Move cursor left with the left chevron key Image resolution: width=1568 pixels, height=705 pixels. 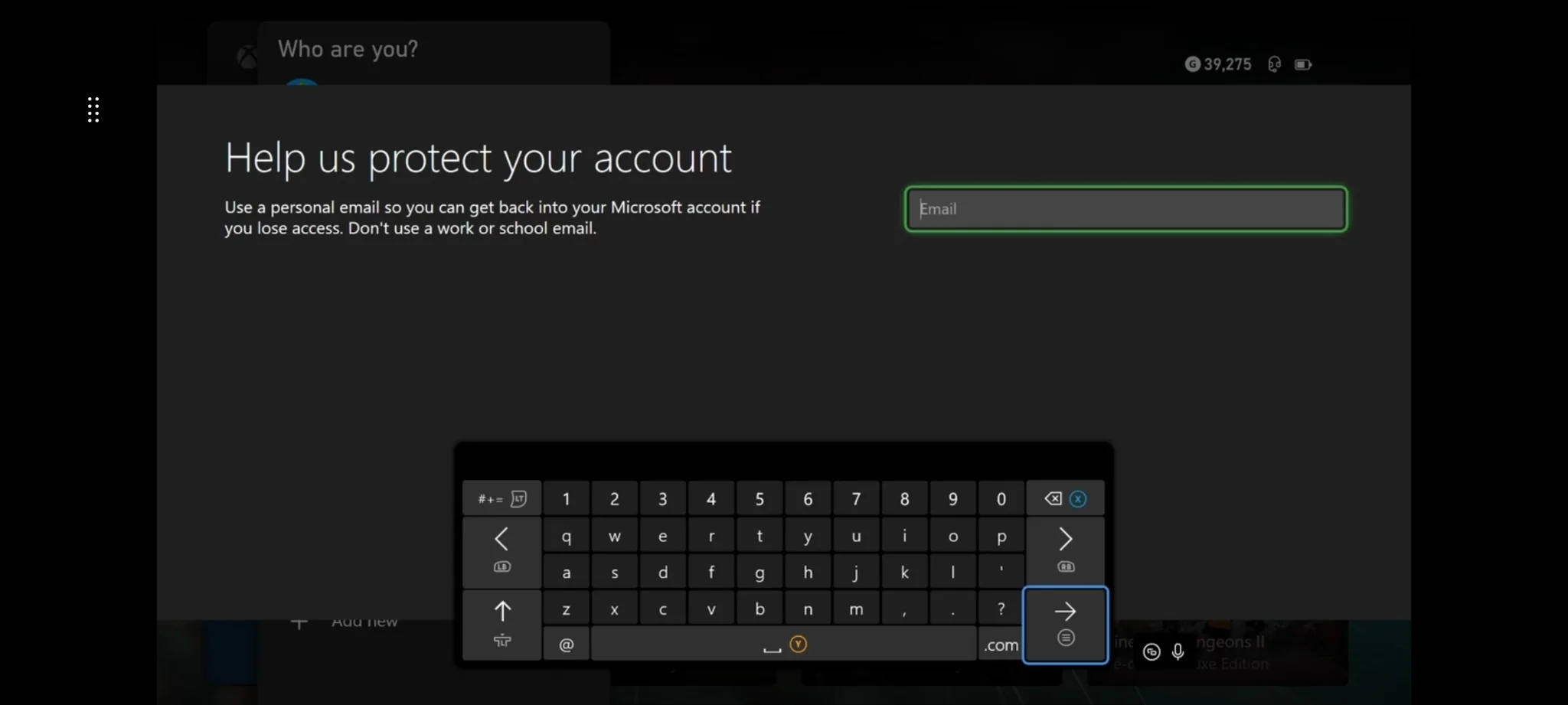pos(501,551)
